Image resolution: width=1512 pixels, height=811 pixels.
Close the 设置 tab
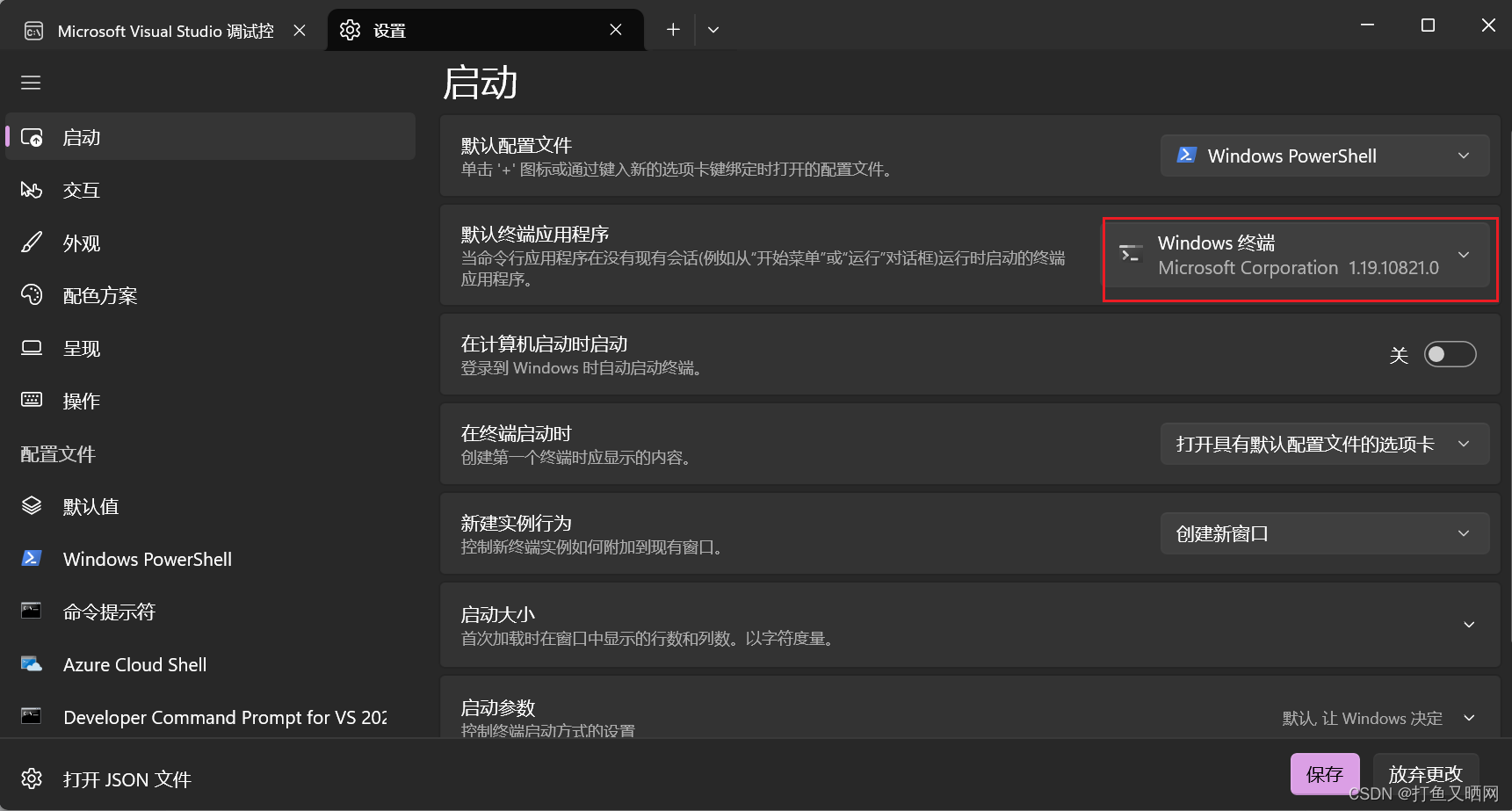point(616,30)
